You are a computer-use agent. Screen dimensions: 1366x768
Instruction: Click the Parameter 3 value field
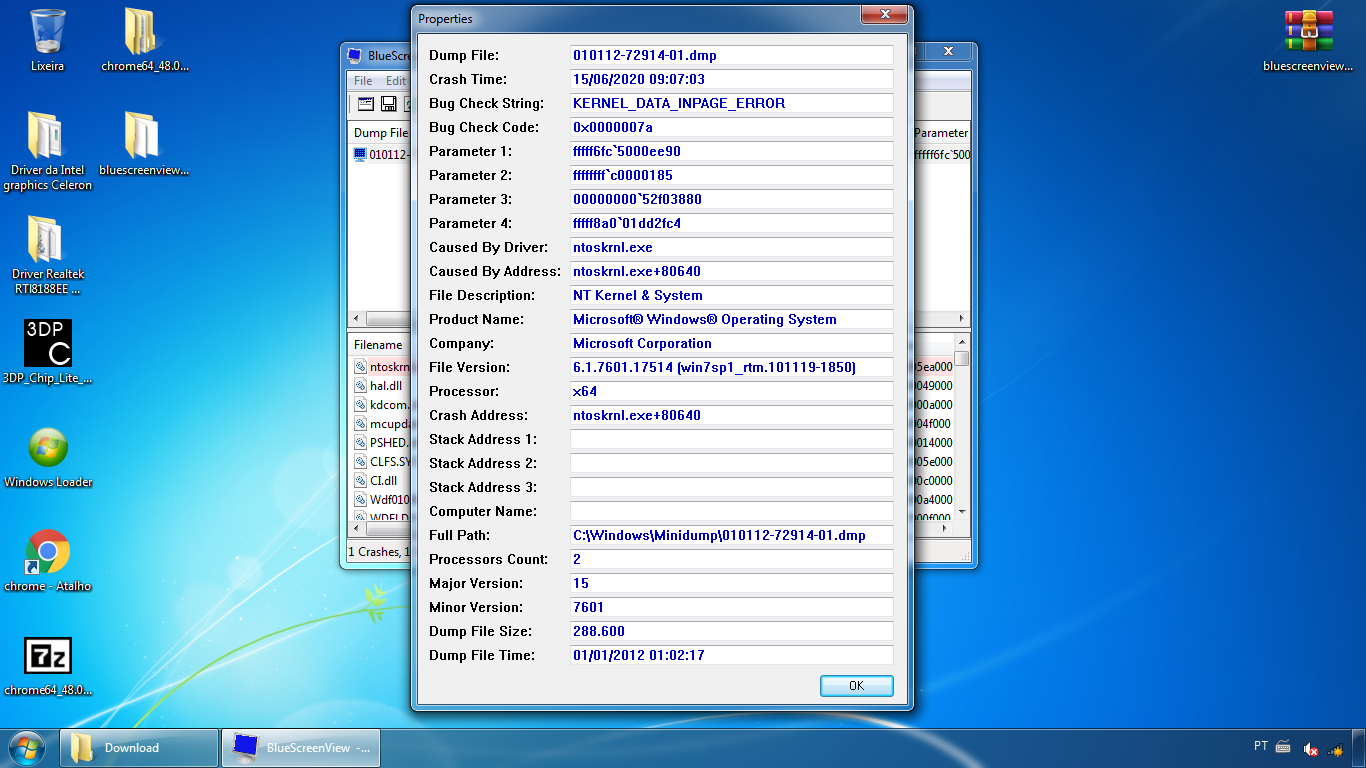[x=732, y=199]
